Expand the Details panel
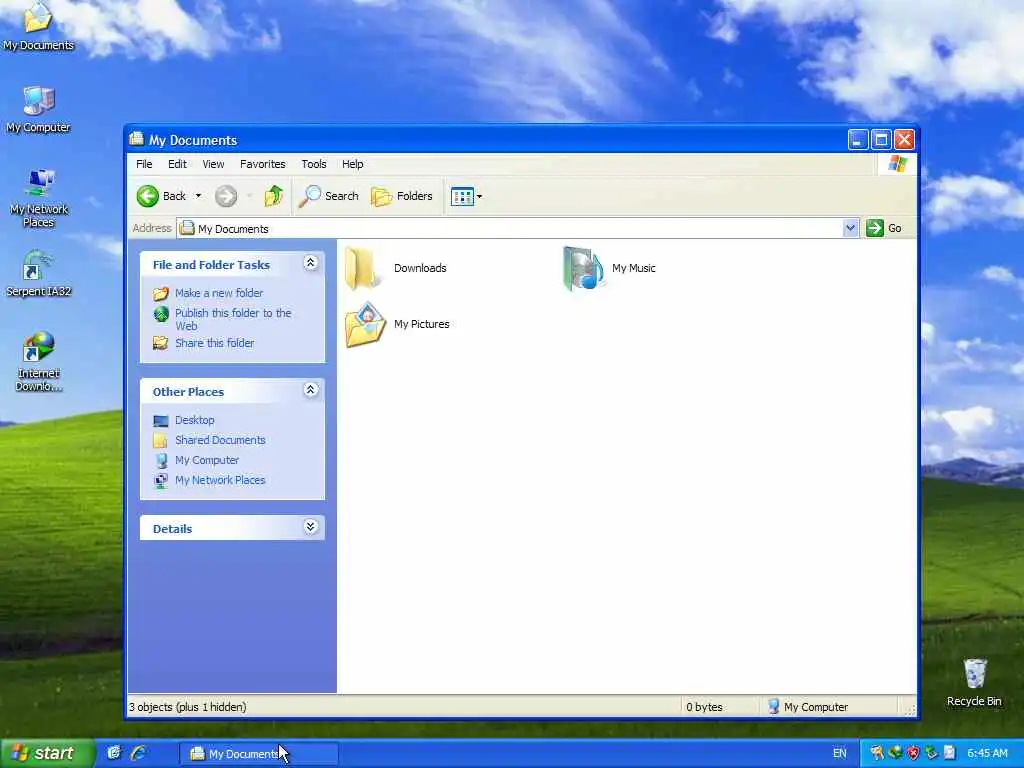The width and height of the screenshot is (1024, 768). point(311,527)
